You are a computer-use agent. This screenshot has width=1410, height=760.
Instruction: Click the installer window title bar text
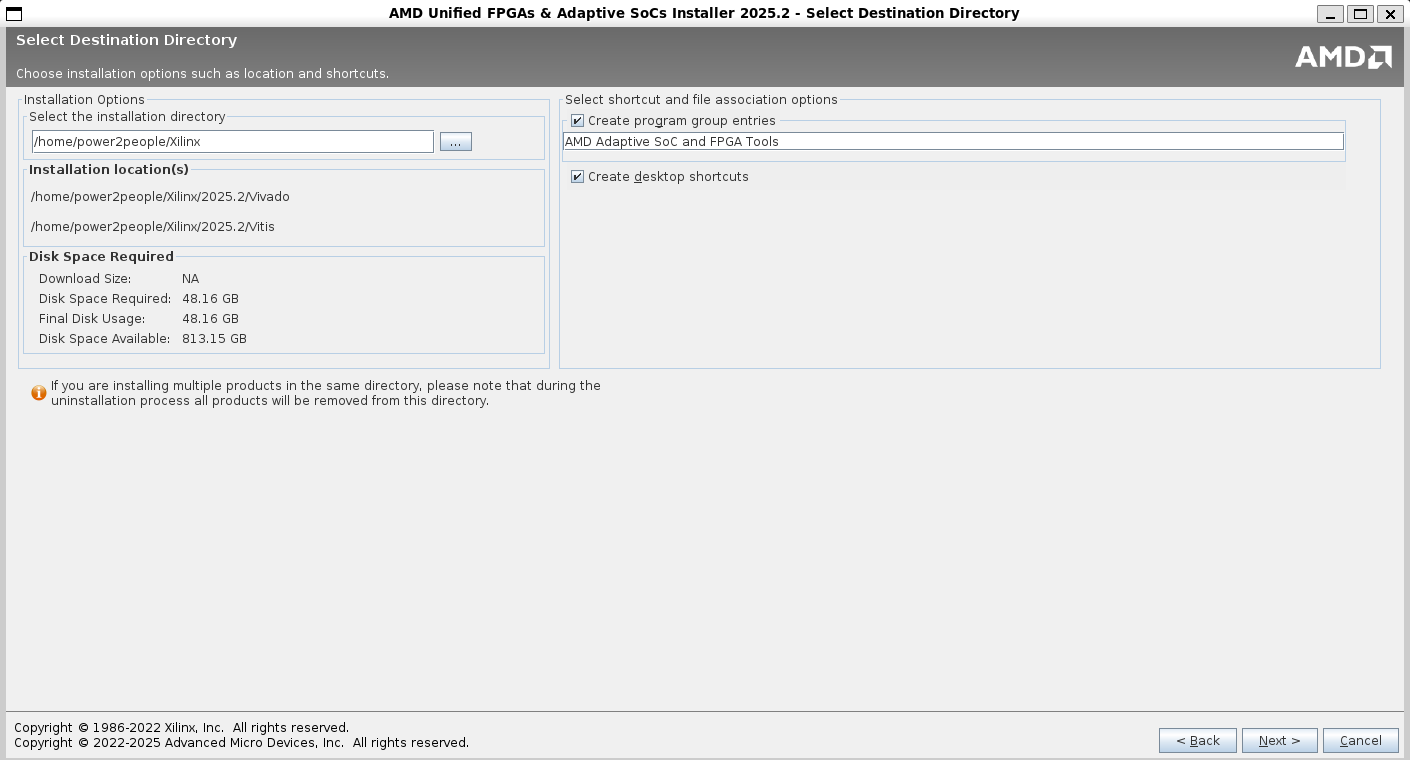[x=704, y=13]
